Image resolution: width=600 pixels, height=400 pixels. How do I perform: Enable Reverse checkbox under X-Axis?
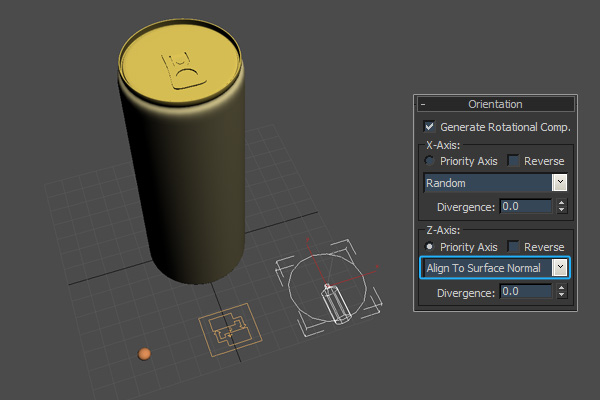(x=514, y=161)
